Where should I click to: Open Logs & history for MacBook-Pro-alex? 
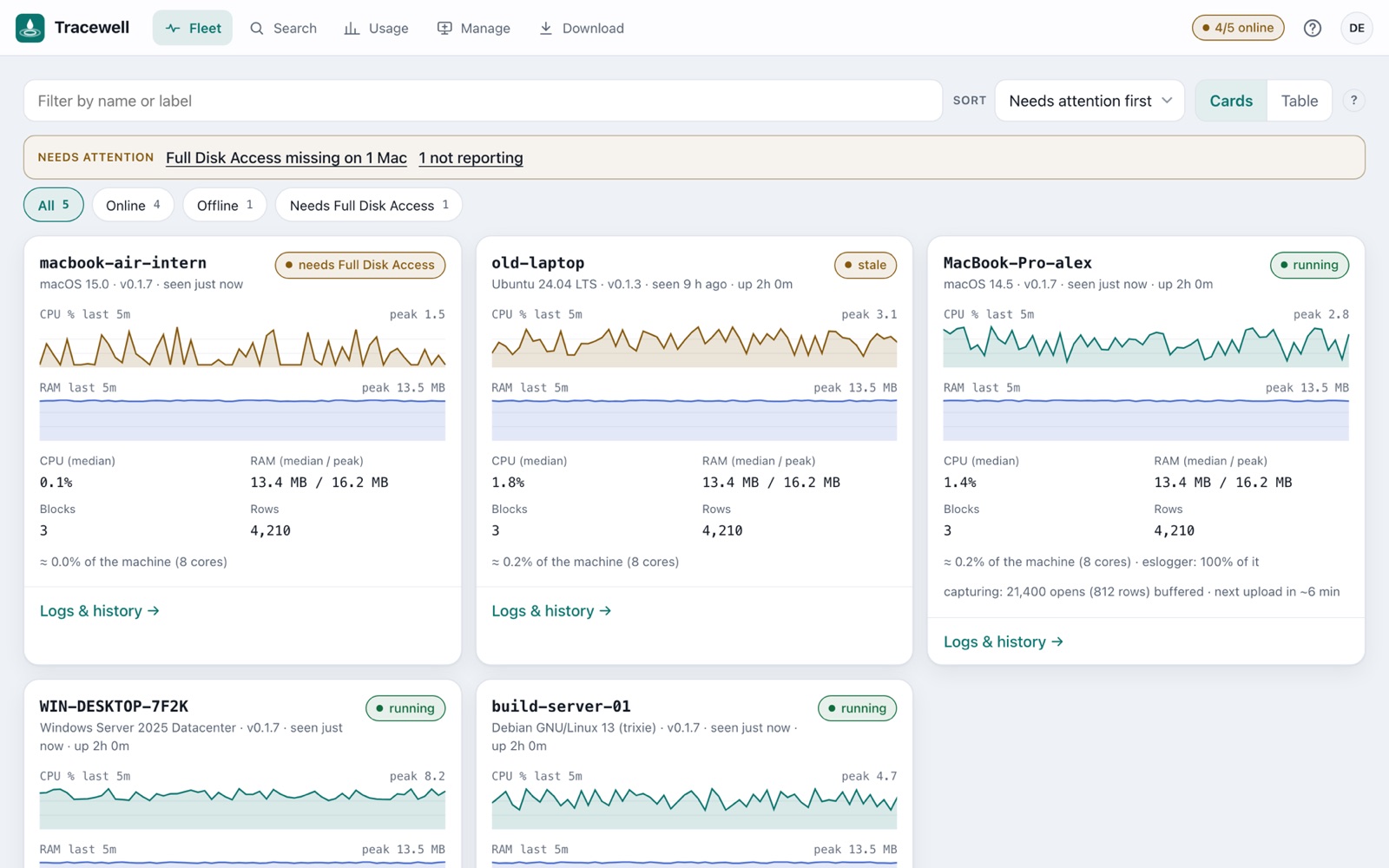click(x=1004, y=641)
